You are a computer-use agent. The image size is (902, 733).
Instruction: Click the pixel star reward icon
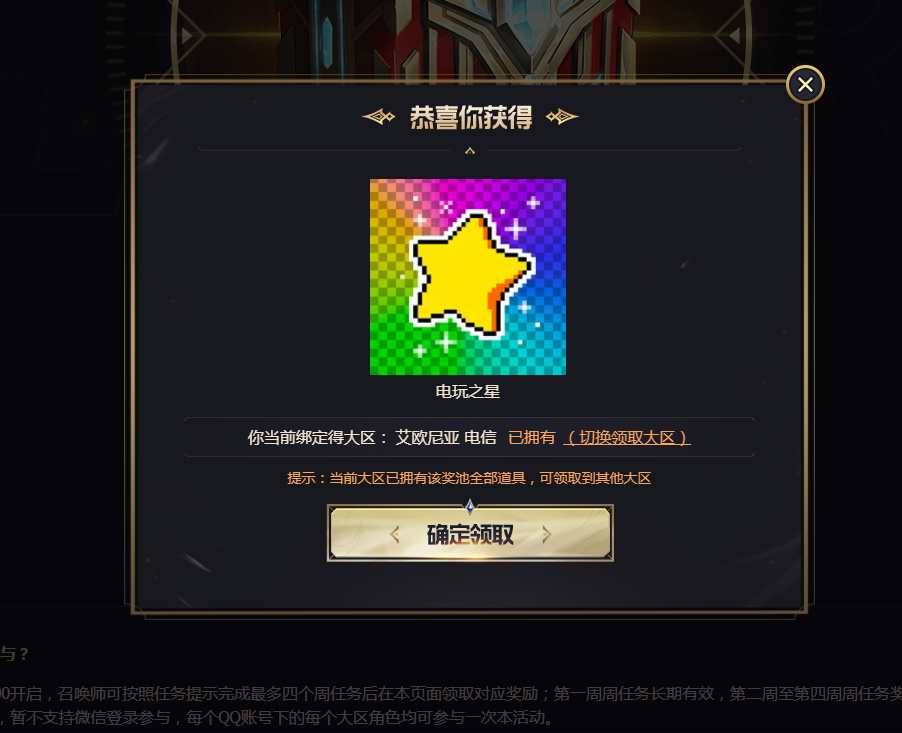tap(468, 277)
